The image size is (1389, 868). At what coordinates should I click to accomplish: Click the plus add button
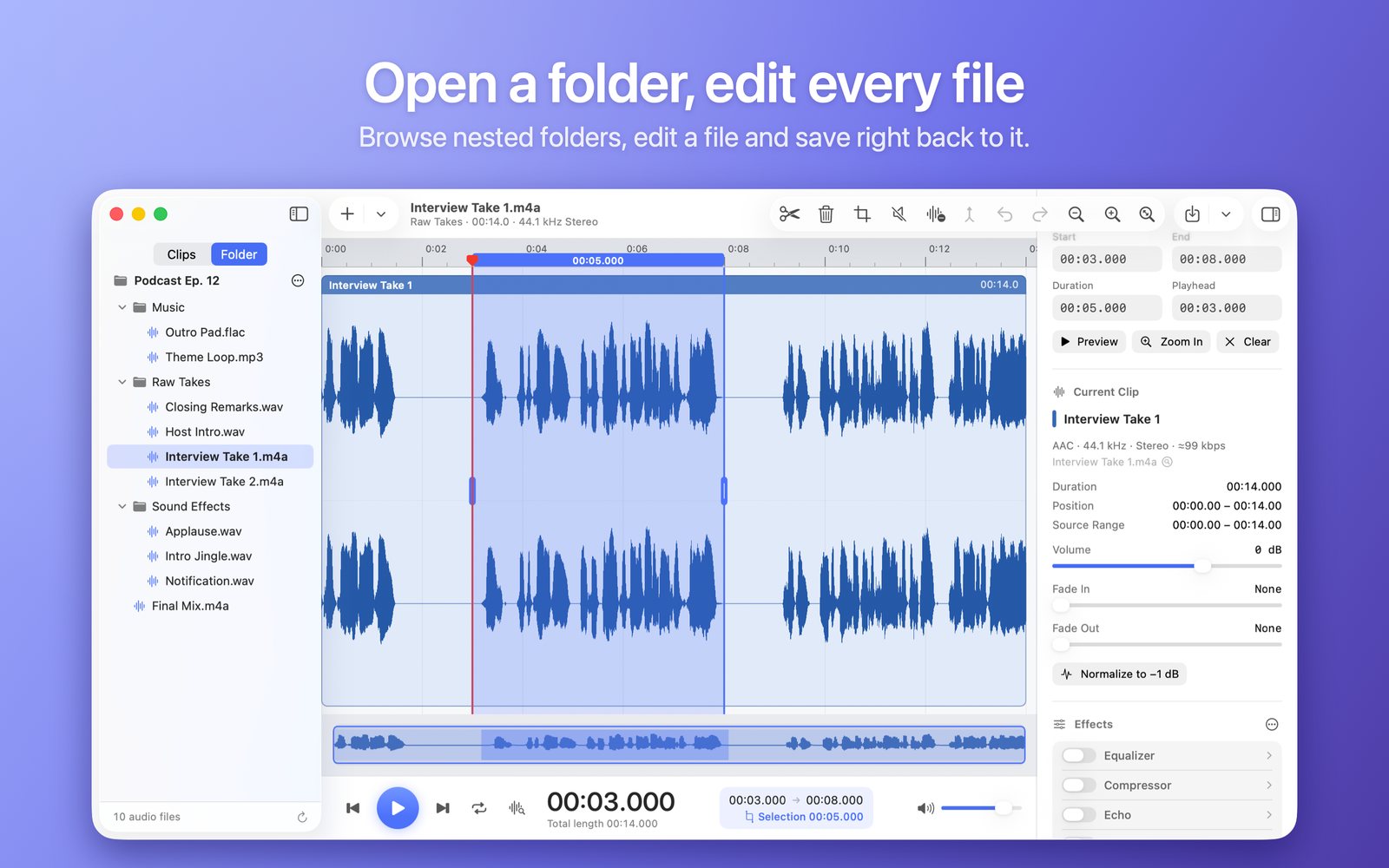347,214
